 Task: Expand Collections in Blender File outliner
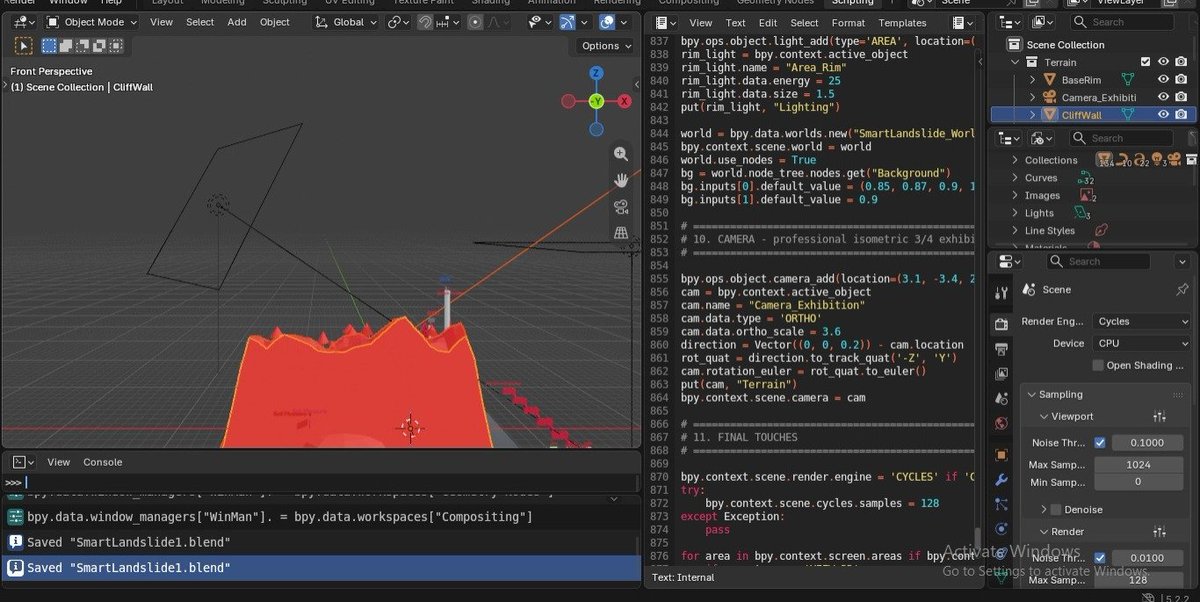point(1016,160)
